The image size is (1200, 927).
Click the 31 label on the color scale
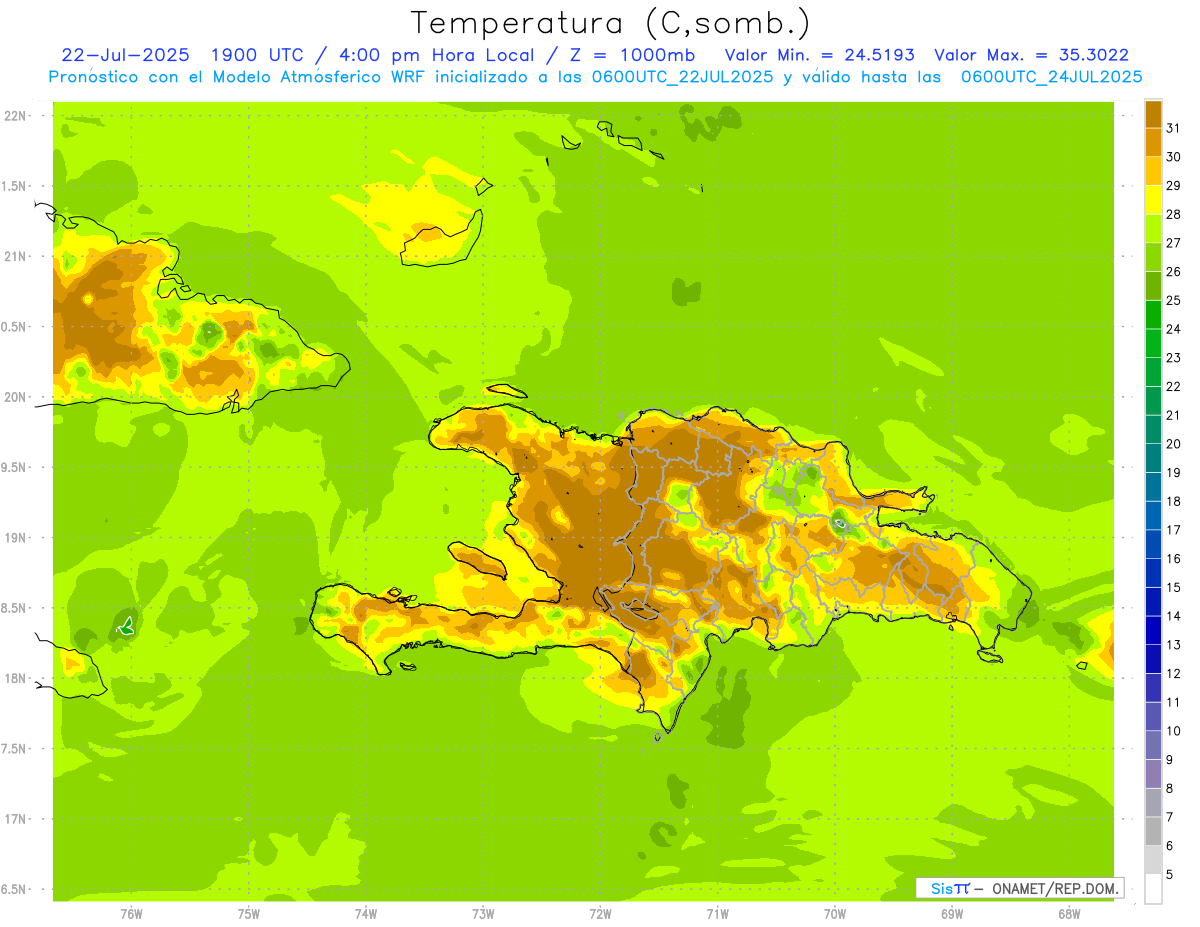[x=1173, y=127]
